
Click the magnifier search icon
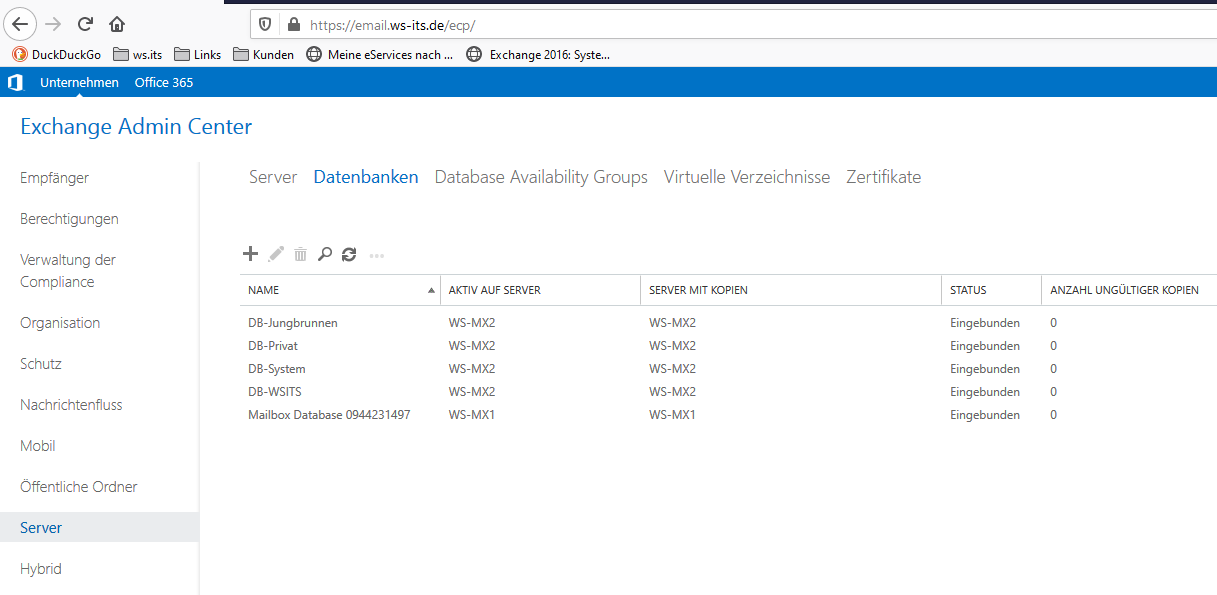tap(325, 254)
